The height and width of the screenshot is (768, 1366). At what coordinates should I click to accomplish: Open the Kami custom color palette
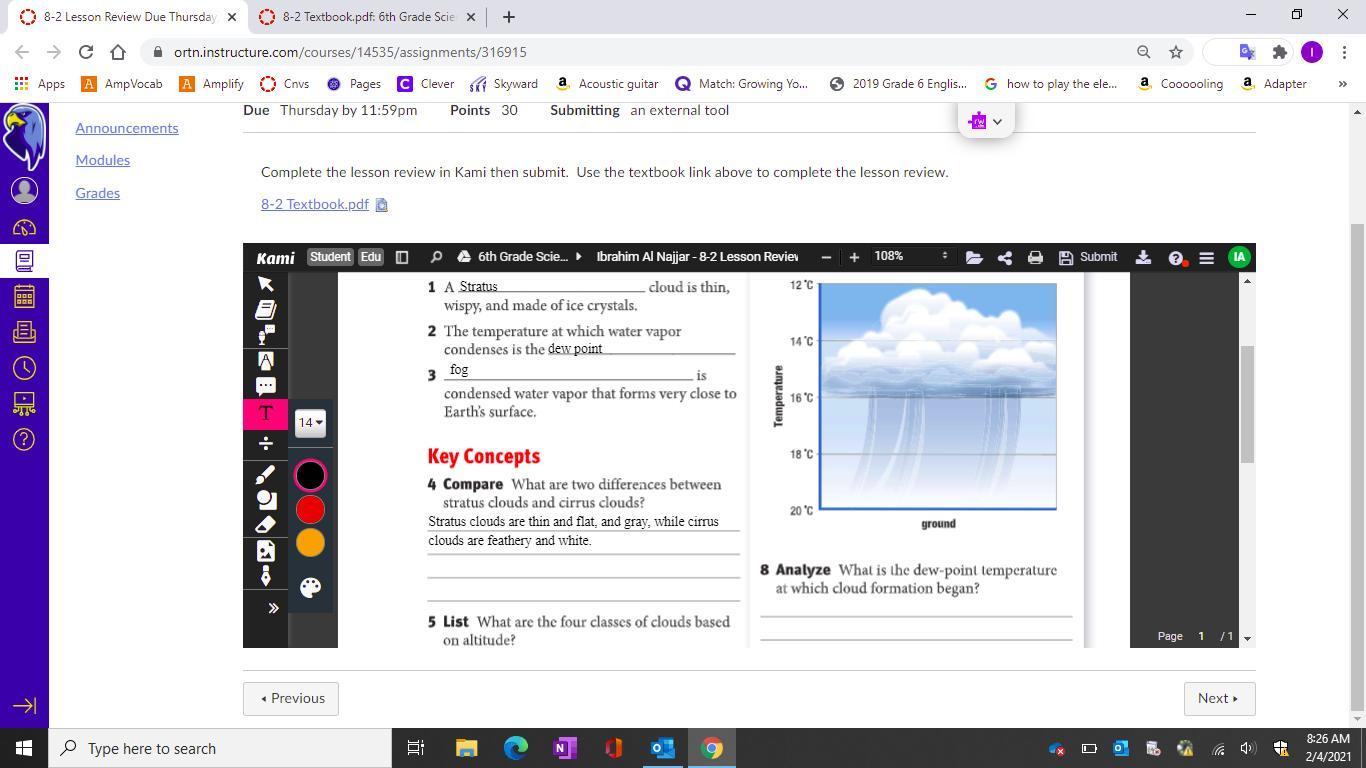point(310,587)
